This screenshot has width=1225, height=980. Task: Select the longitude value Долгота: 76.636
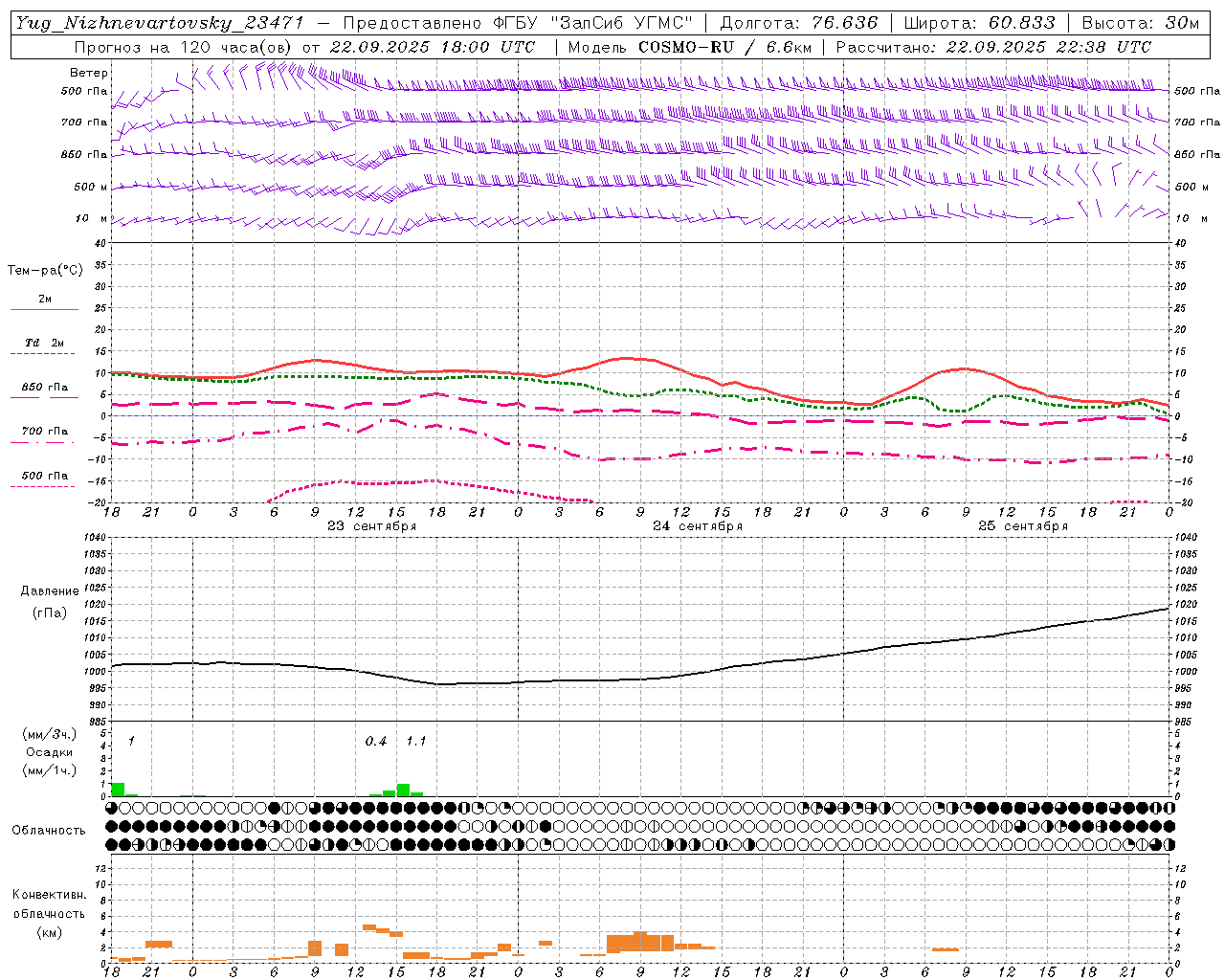[x=798, y=23]
